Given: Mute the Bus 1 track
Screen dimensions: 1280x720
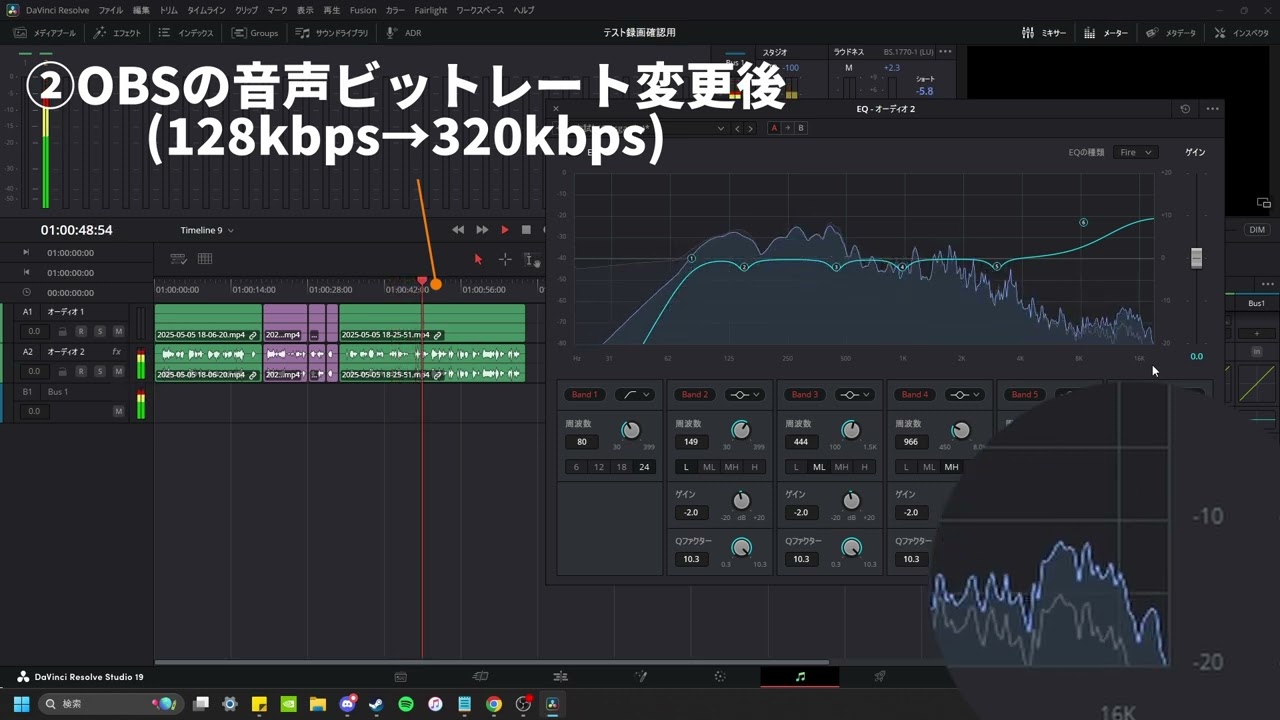Looking at the screenshot, I should [118, 411].
